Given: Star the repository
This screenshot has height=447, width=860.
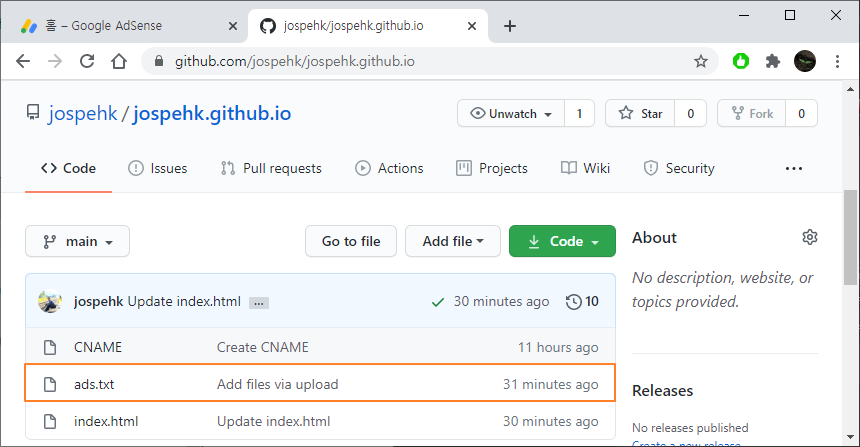Looking at the screenshot, I should click(640, 114).
